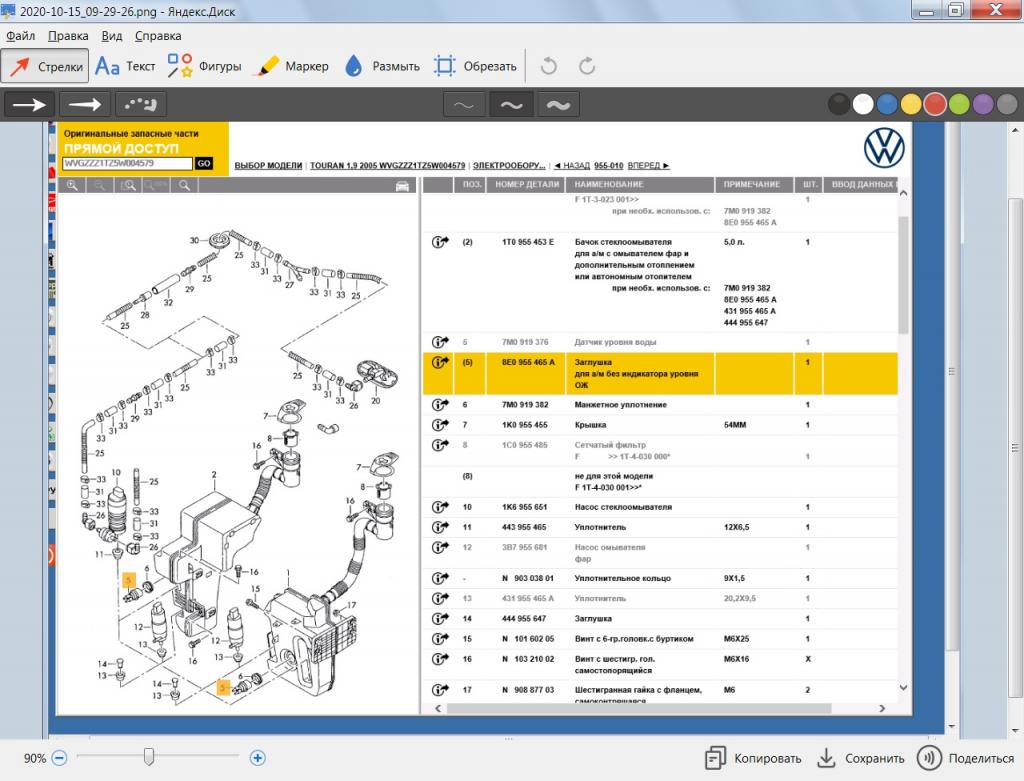The width and height of the screenshot is (1024, 781).
Task: Click info icon for part 444 955 647
Action: point(440,618)
